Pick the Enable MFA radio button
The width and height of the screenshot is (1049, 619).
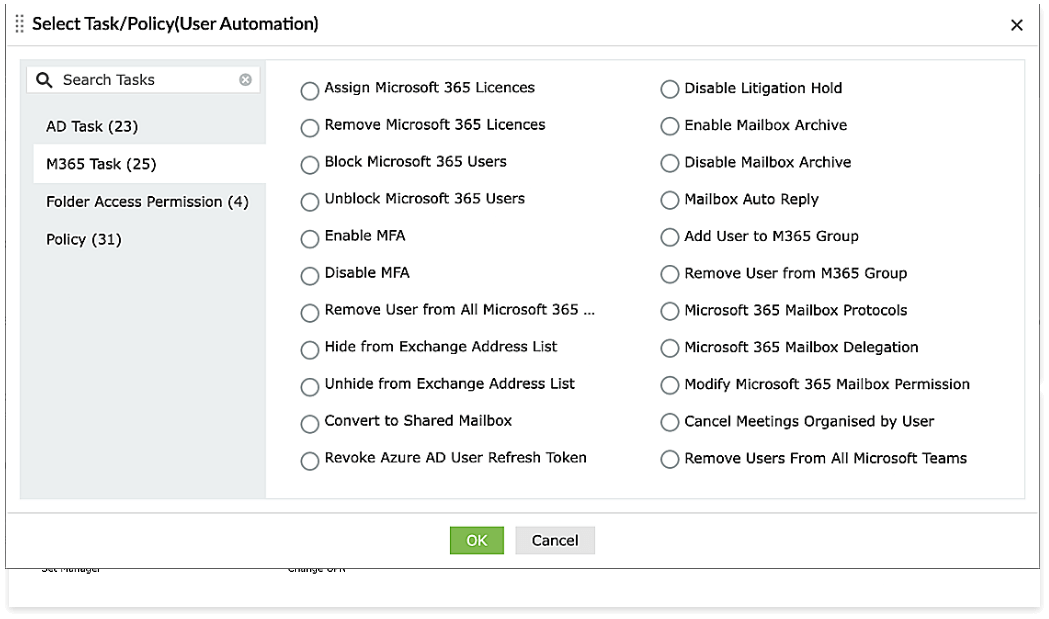(310, 239)
